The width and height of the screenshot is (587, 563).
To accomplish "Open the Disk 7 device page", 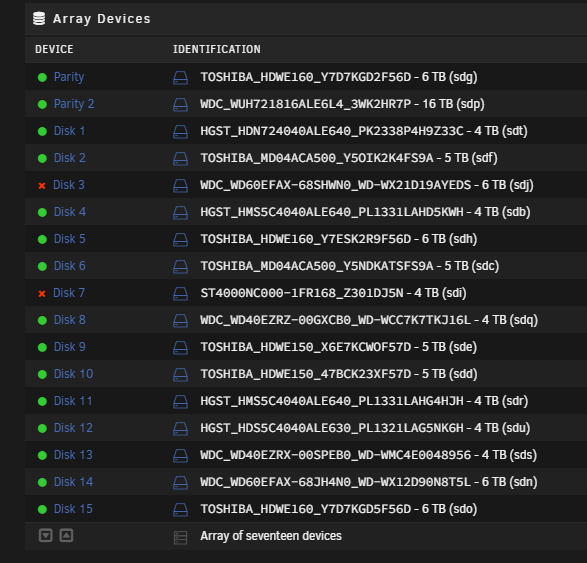I will click(69, 293).
